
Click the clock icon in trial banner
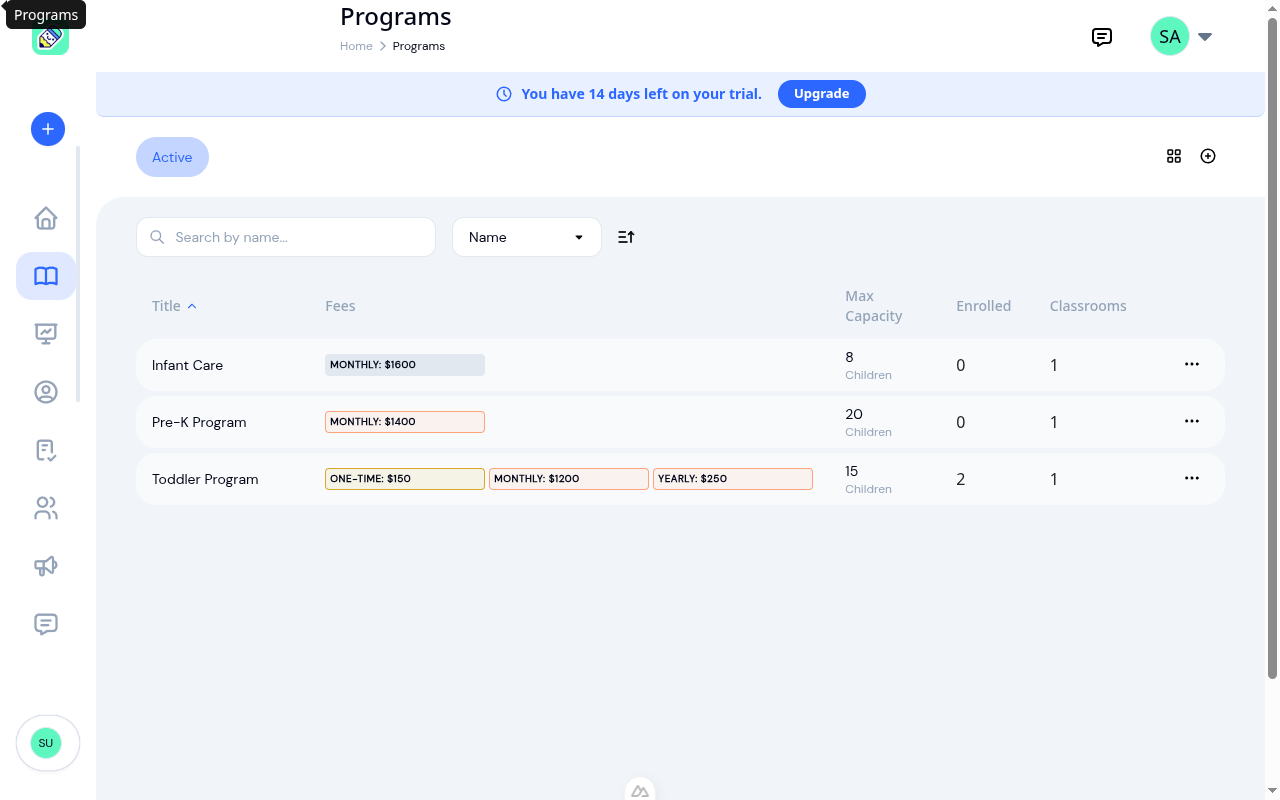click(x=504, y=94)
